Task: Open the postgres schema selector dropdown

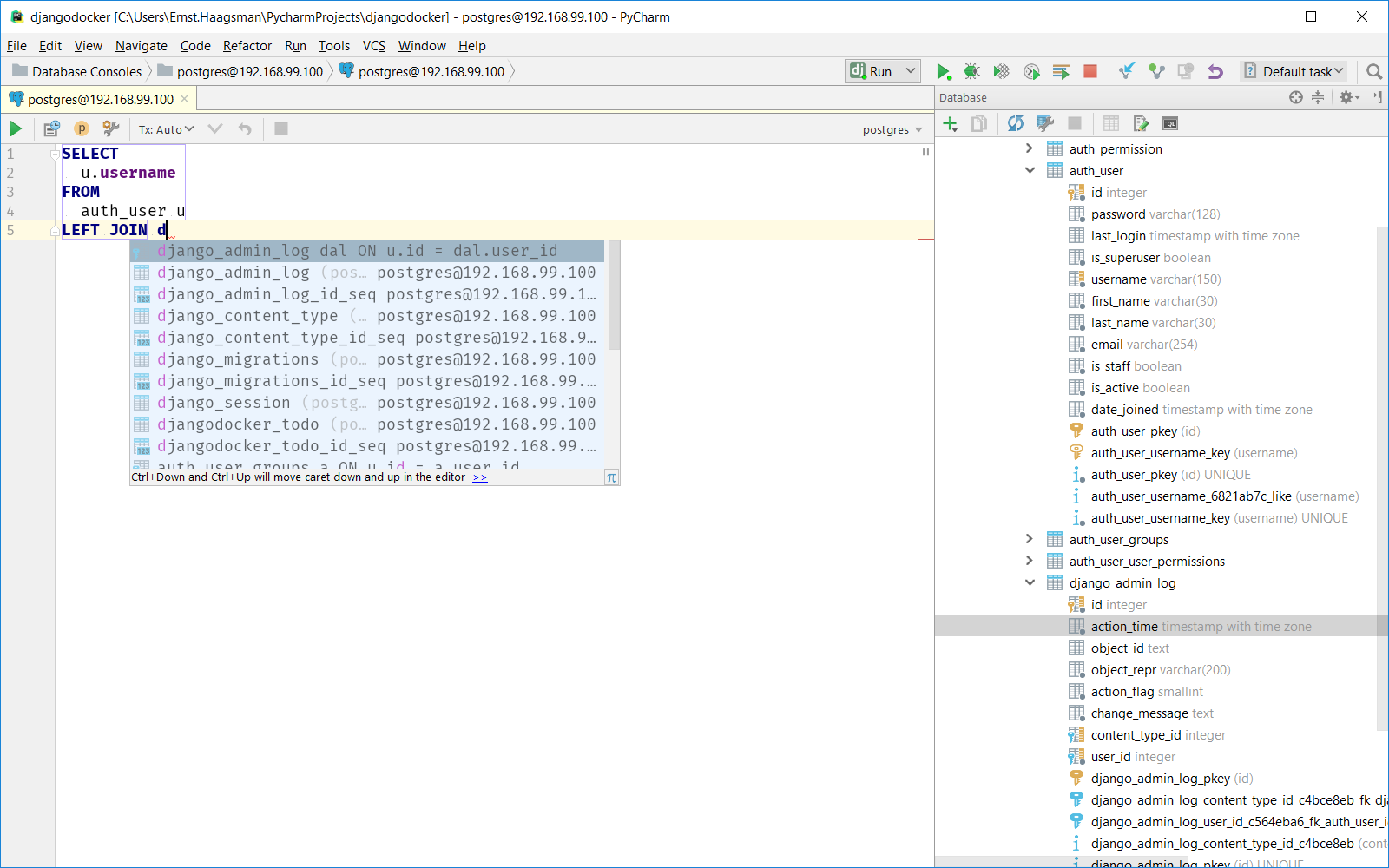Action: coord(892,129)
